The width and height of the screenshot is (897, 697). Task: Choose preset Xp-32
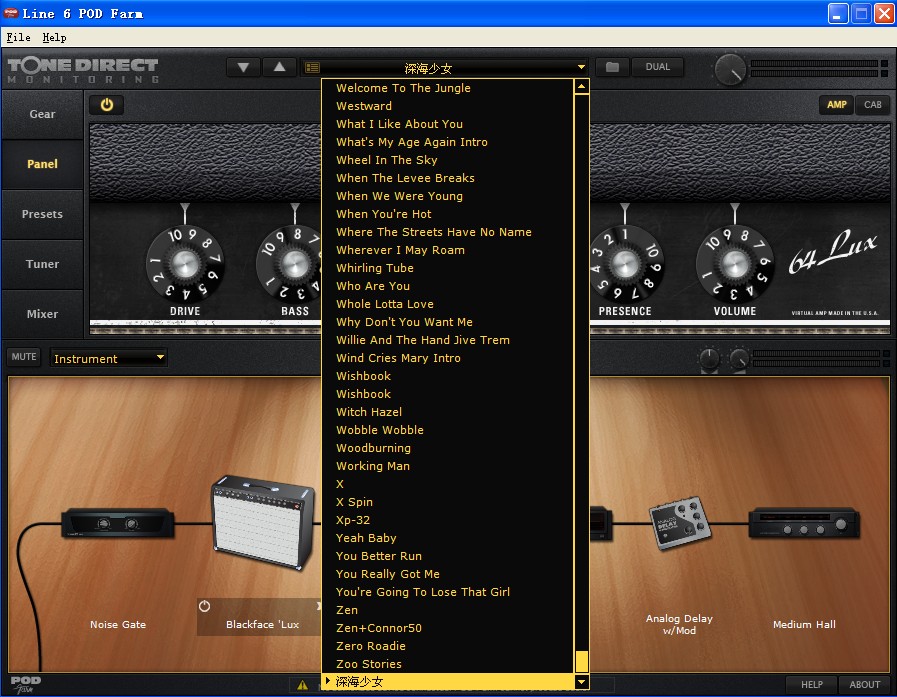[447, 520]
